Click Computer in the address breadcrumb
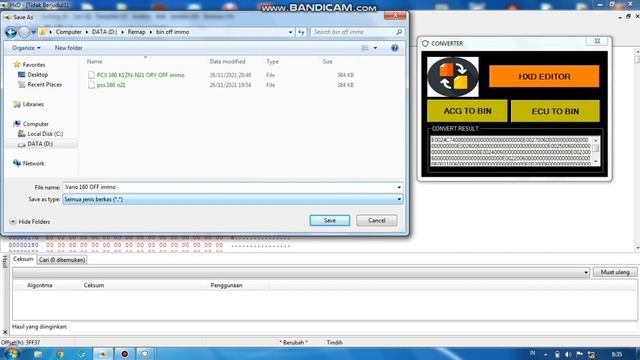Screen dimensions: 640x360 [69, 32]
